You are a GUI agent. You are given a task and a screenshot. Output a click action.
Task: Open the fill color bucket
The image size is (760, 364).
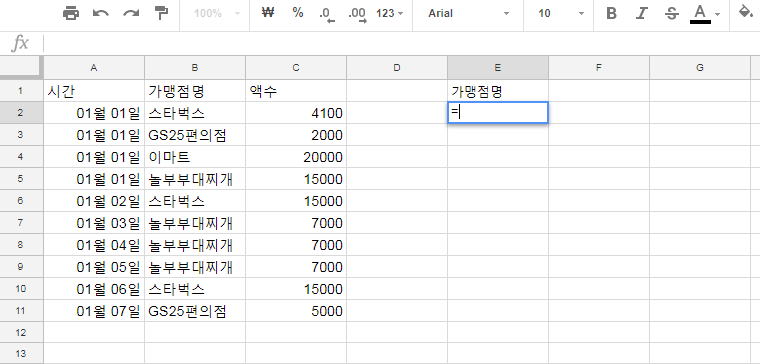(745, 12)
